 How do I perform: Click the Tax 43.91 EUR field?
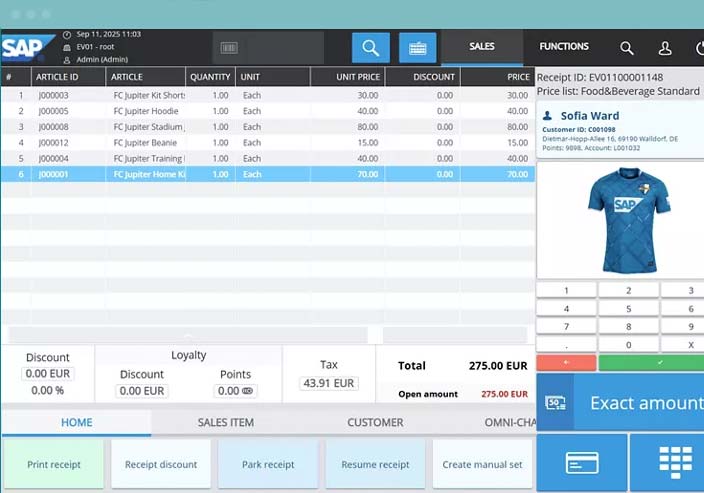click(329, 383)
